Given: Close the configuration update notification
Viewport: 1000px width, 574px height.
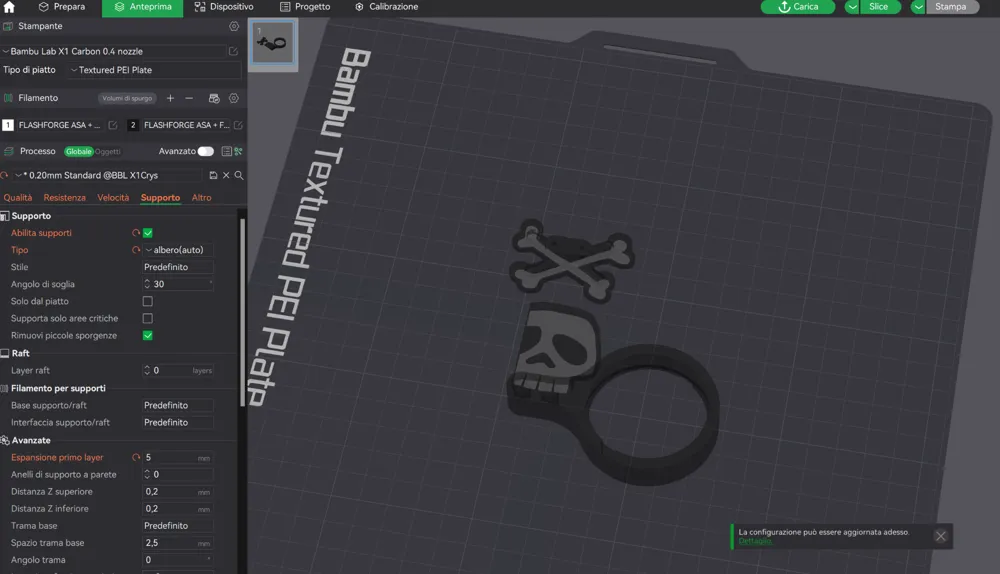Looking at the screenshot, I should [941, 536].
